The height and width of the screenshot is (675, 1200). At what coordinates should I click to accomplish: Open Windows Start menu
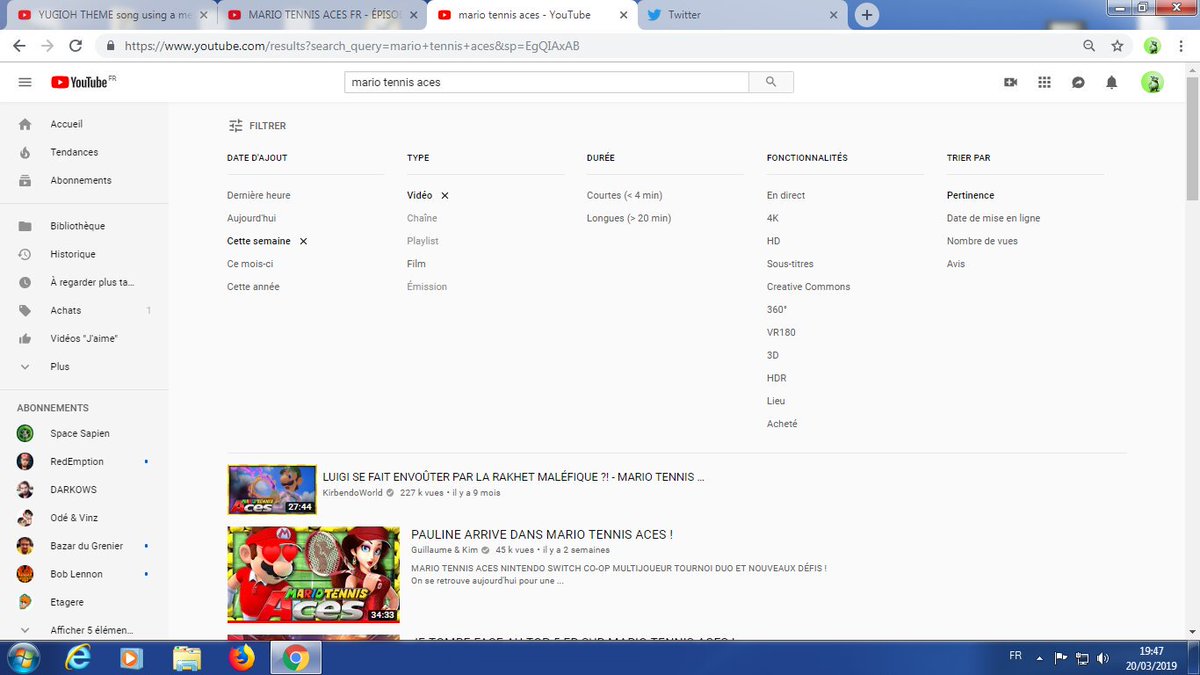pyautogui.click(x=22, y=658)
